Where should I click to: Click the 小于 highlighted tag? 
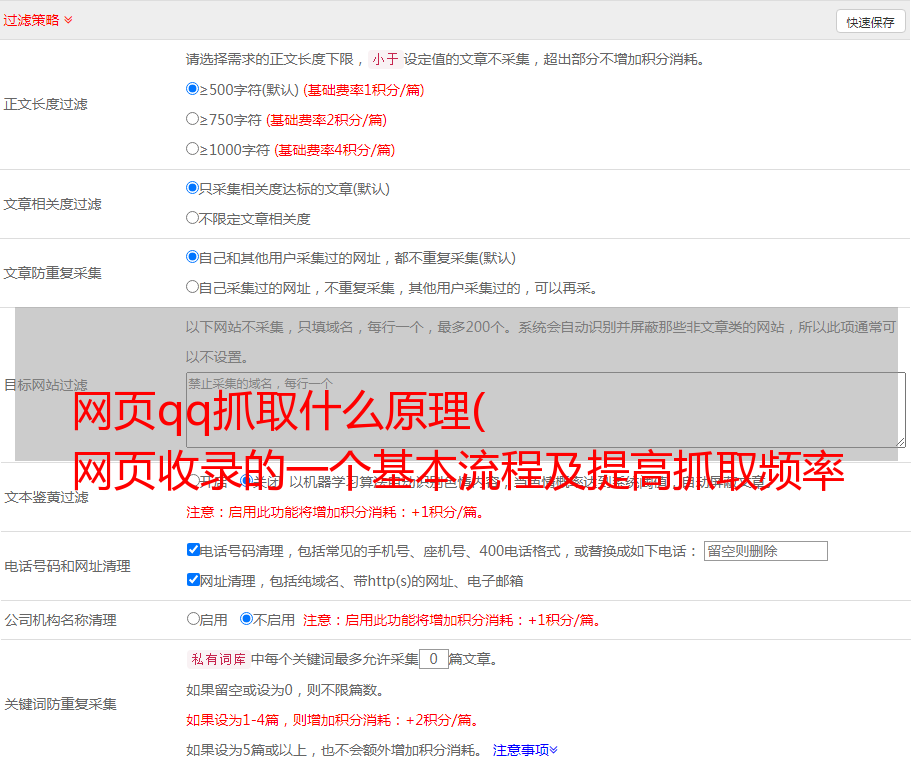[386, 59]
